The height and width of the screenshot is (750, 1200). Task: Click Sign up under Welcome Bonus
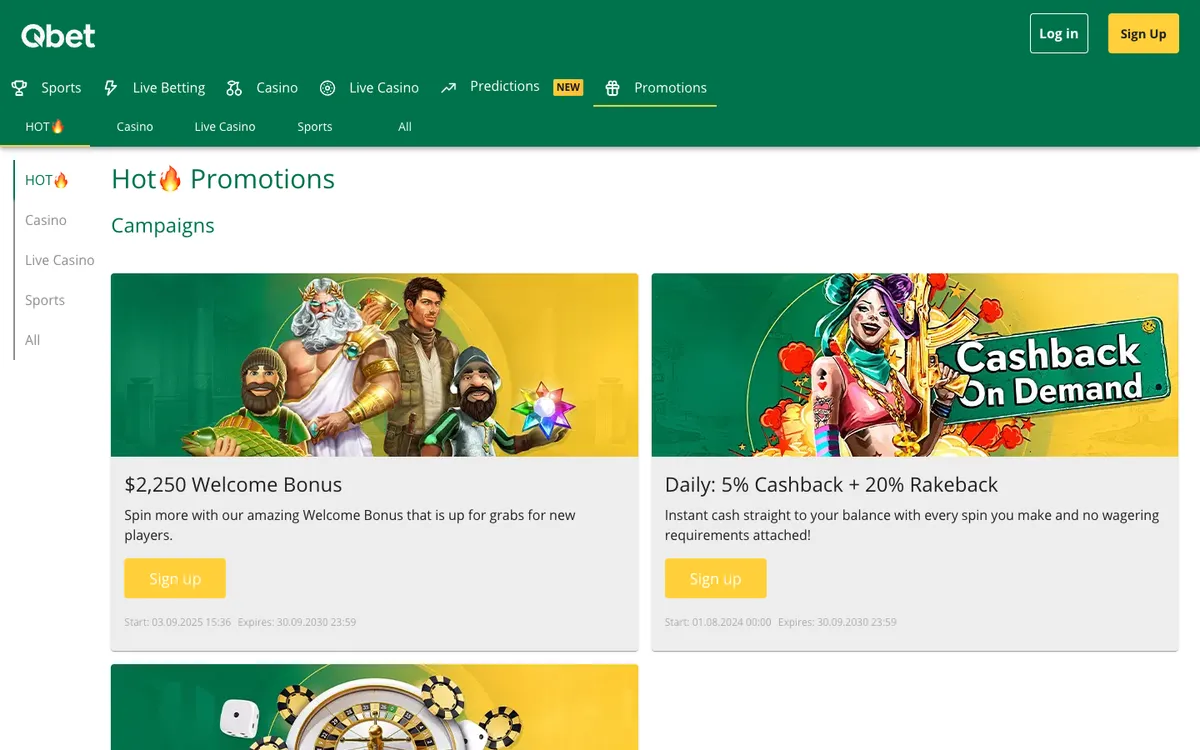point(175,579)
